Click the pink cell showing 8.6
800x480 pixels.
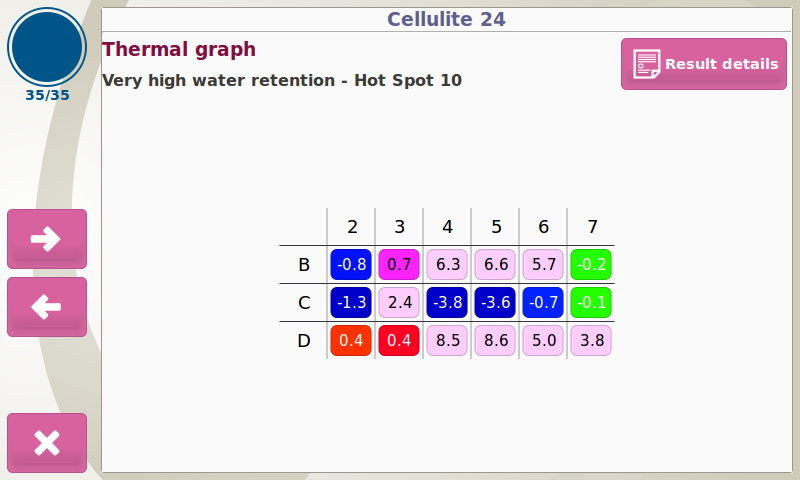(x=495, y=340)
